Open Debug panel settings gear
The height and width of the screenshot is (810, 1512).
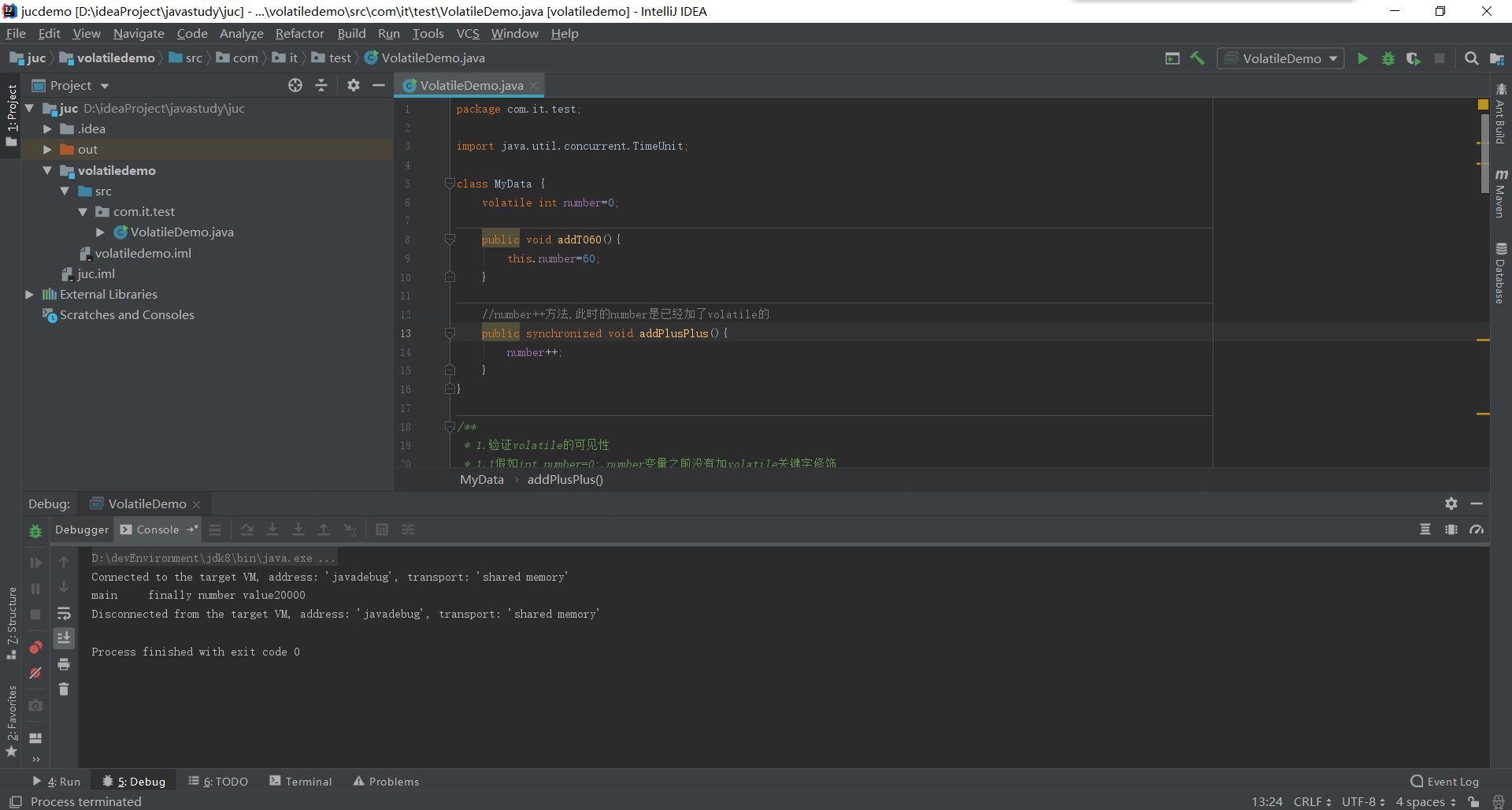point(1451,503)
